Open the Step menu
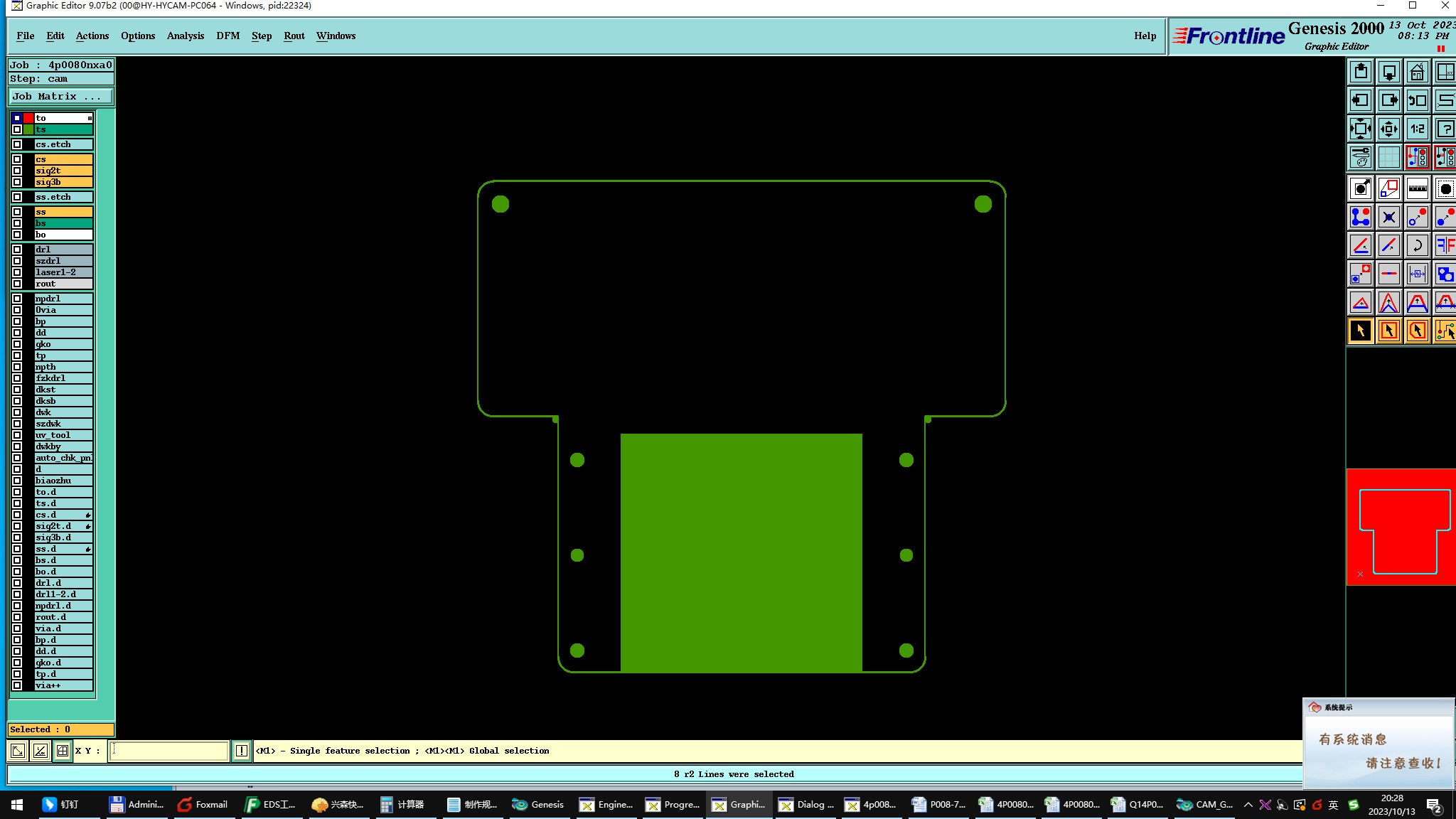The image size is (1456, 819). point(262,36)
